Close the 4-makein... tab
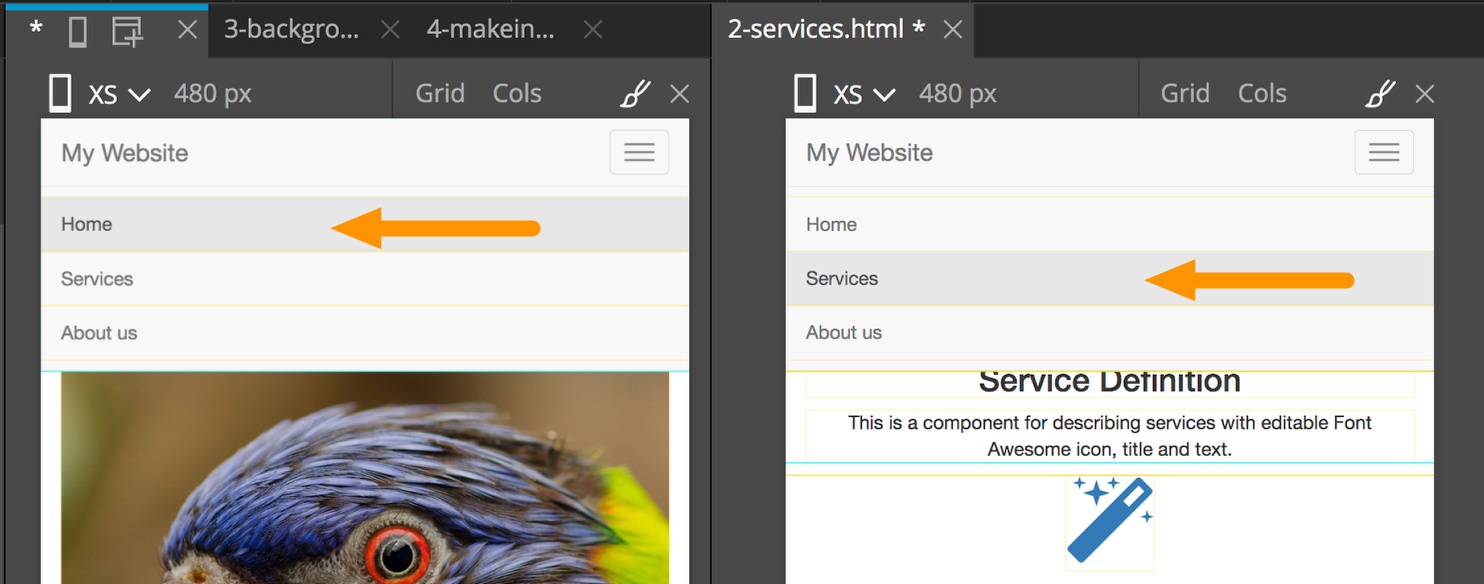This screenshot has width=1484, height=584. [593, 30]
